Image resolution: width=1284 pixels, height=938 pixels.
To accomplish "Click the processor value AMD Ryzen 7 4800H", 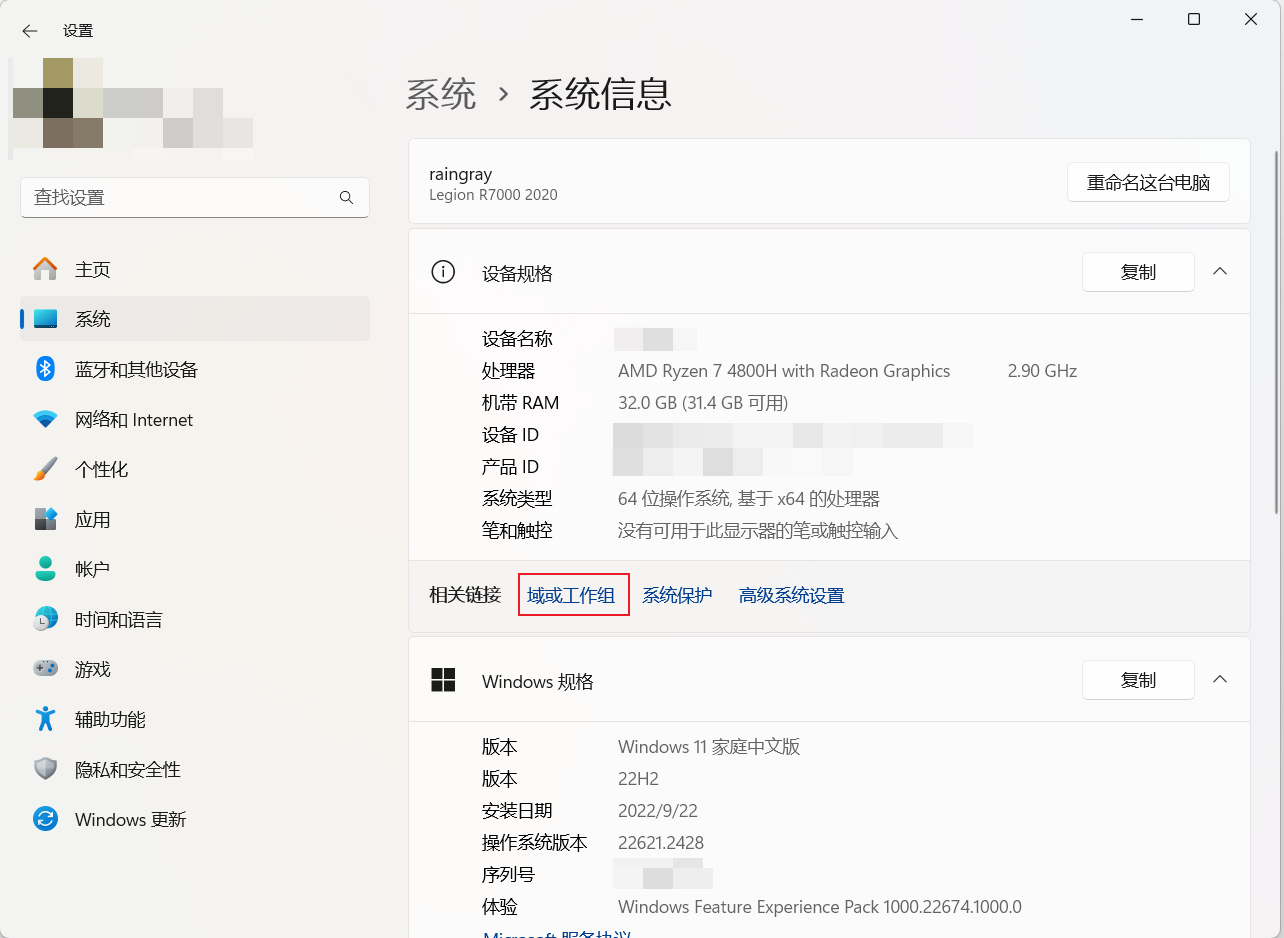I will pos(784,371).
